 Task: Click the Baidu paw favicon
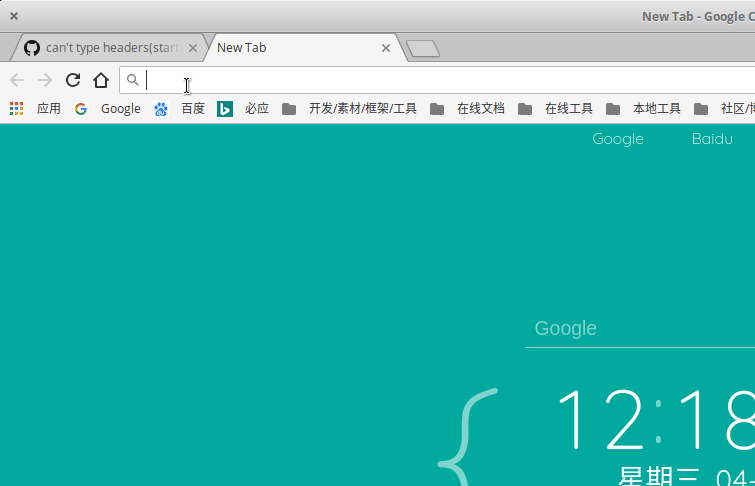pos(161,109)
